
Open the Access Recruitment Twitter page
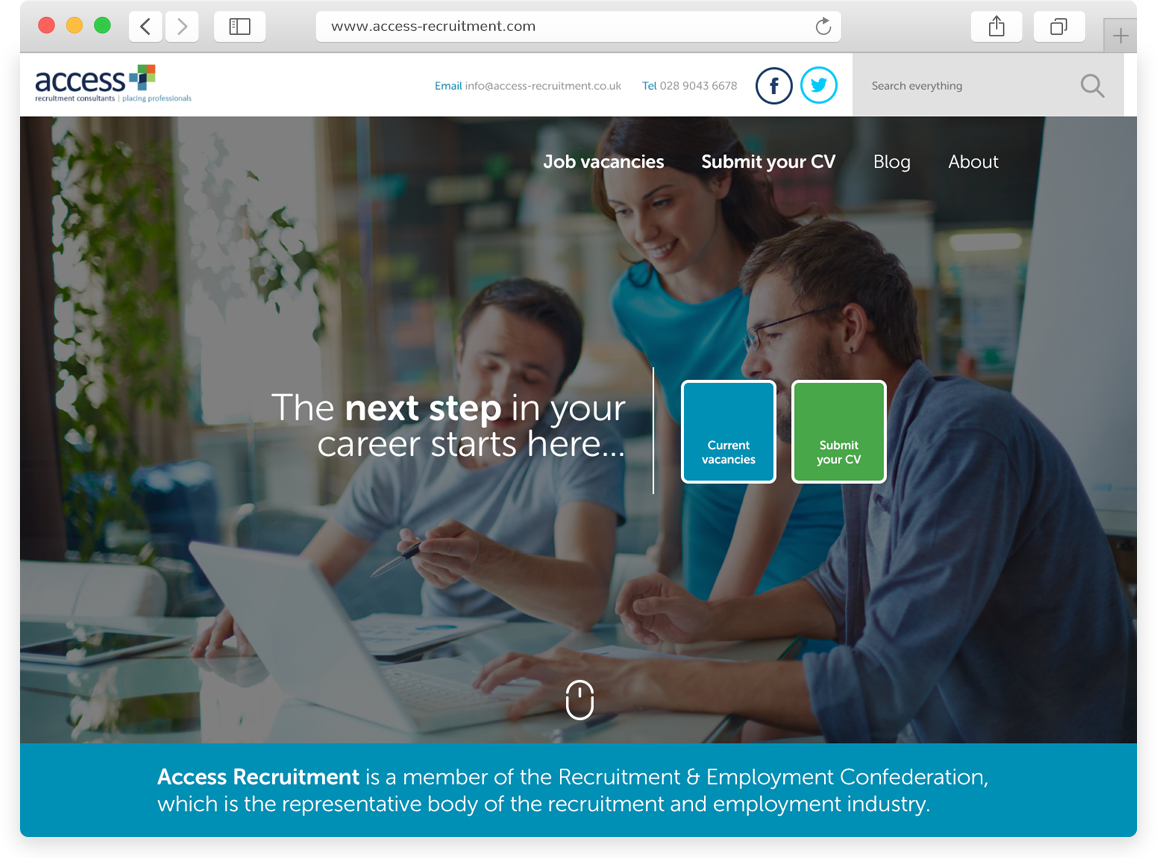[819, 85]
